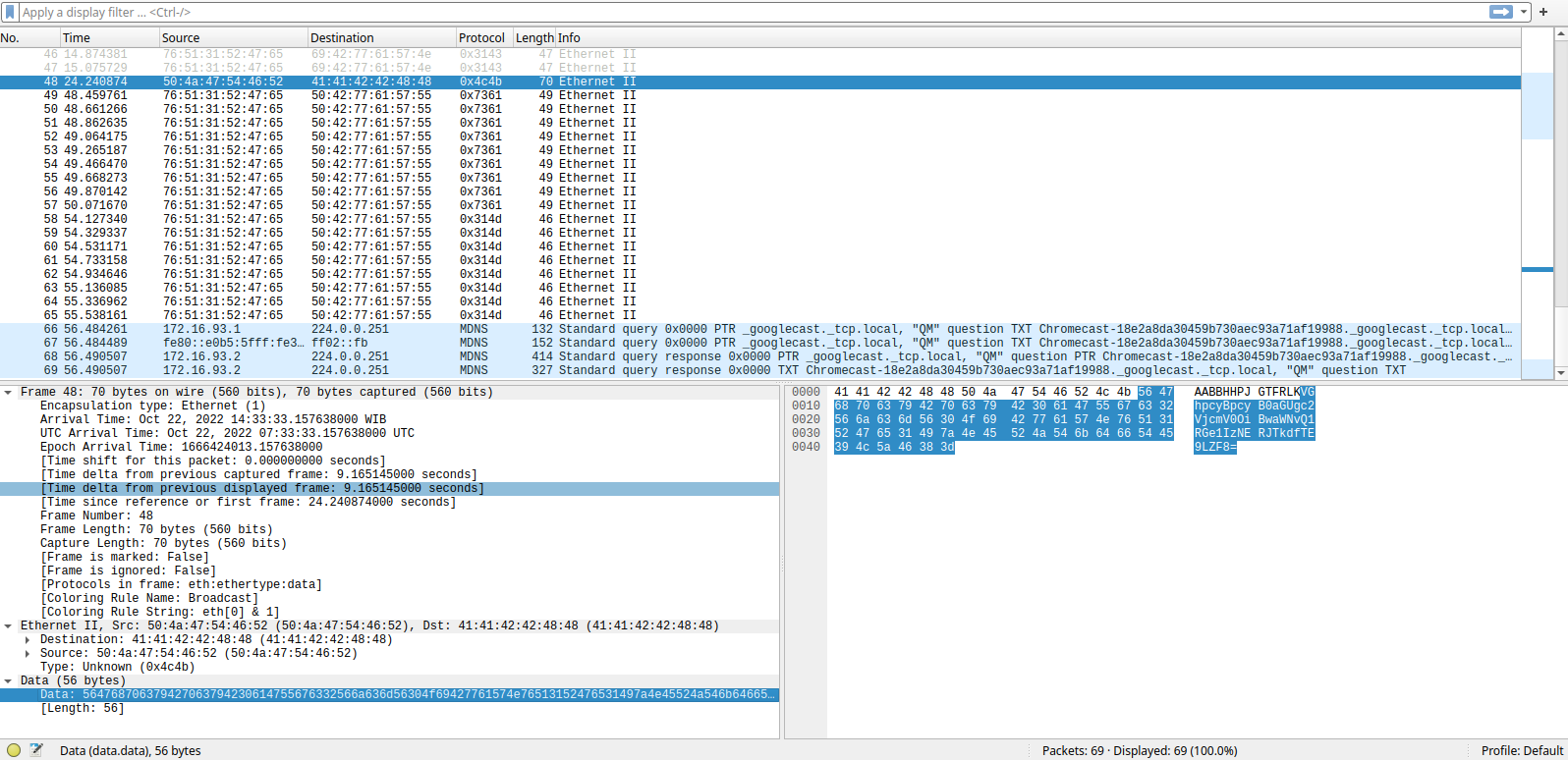The image size is (1568, 760).
Task: Click the Profile: Default status label
Action: tap(1521, 750)
